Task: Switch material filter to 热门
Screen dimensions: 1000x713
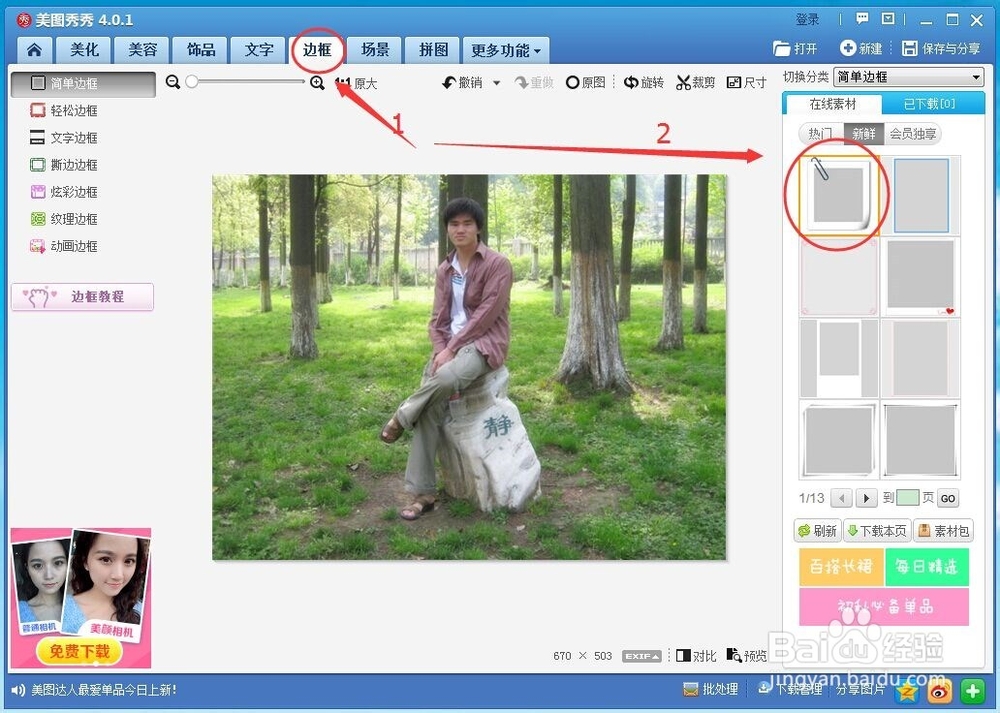Action: click(819, 133)
